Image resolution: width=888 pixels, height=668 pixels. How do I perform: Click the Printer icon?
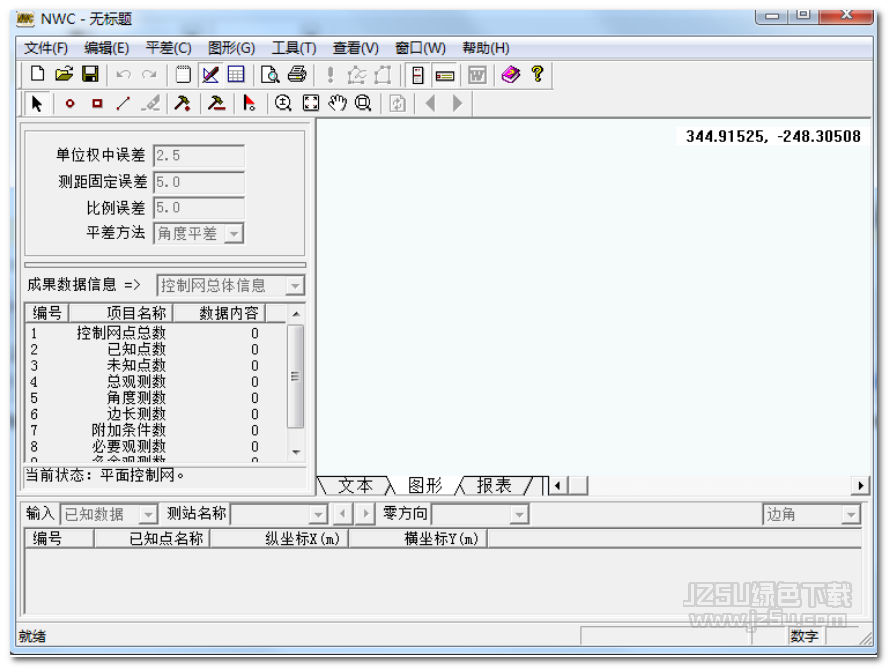click(x=297, y=74)
